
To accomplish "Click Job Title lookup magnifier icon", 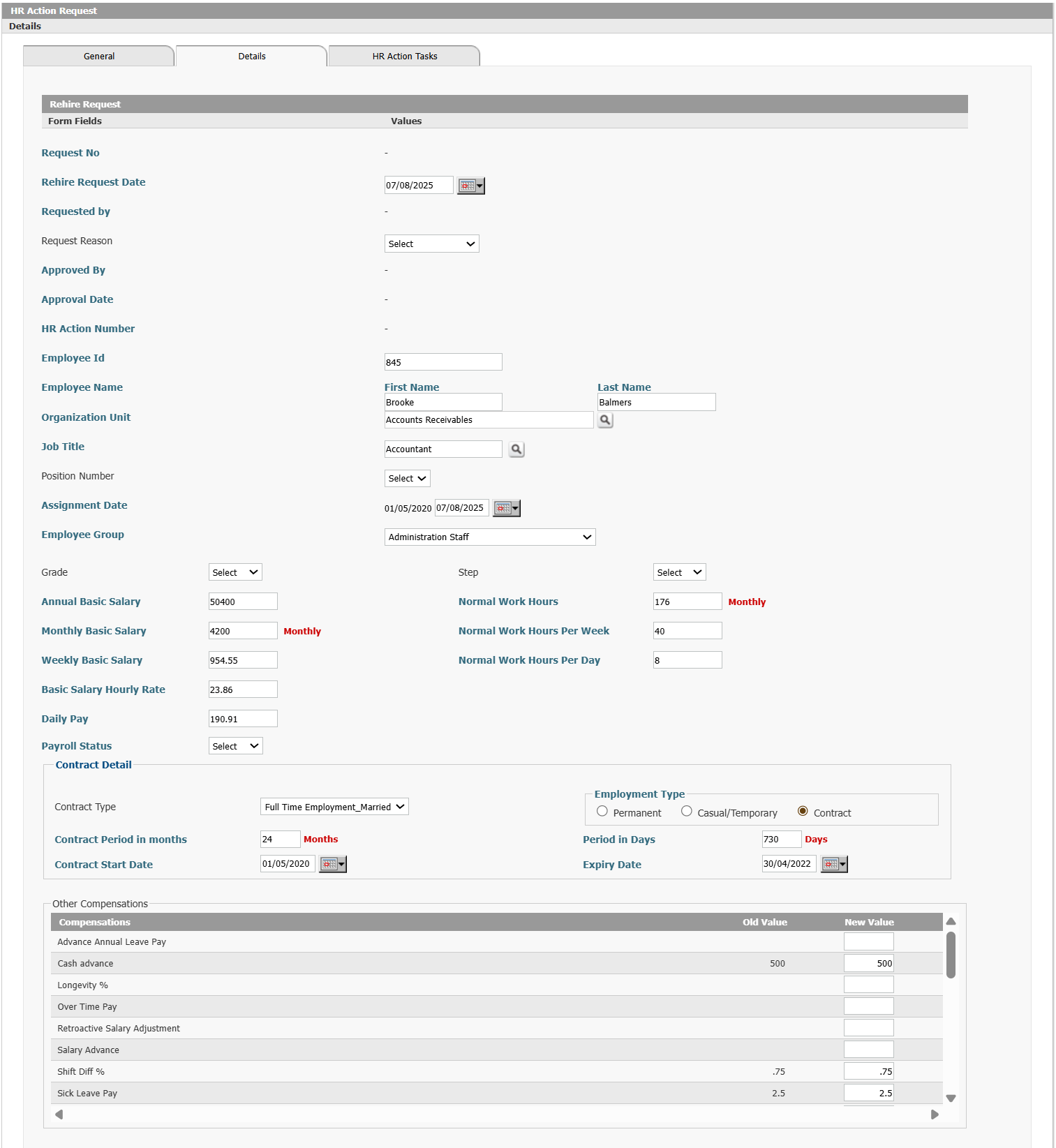I will point(516,449).
